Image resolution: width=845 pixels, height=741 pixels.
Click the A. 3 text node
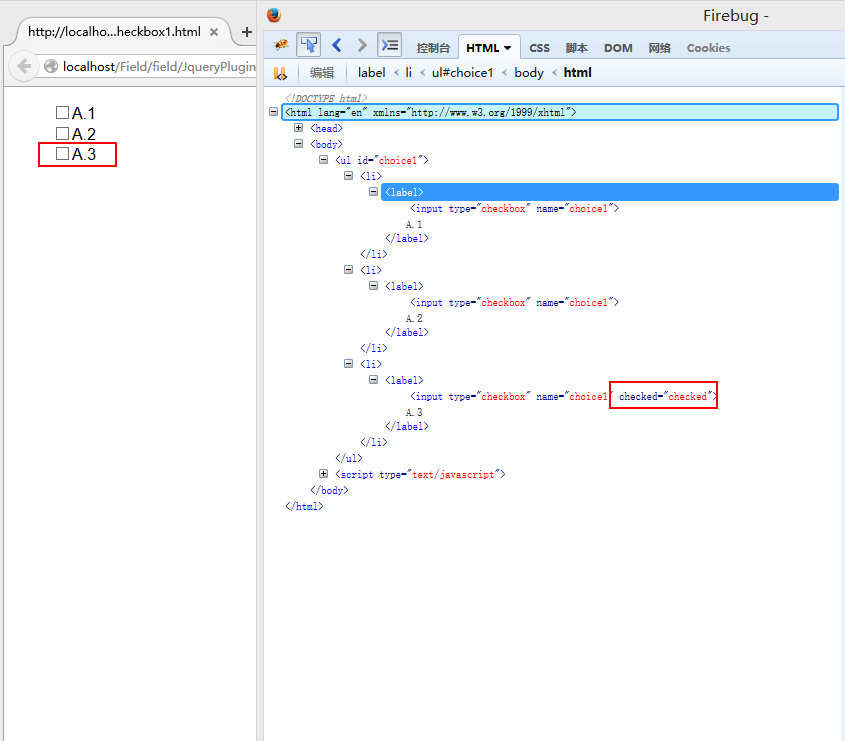[x=414, y=412]
